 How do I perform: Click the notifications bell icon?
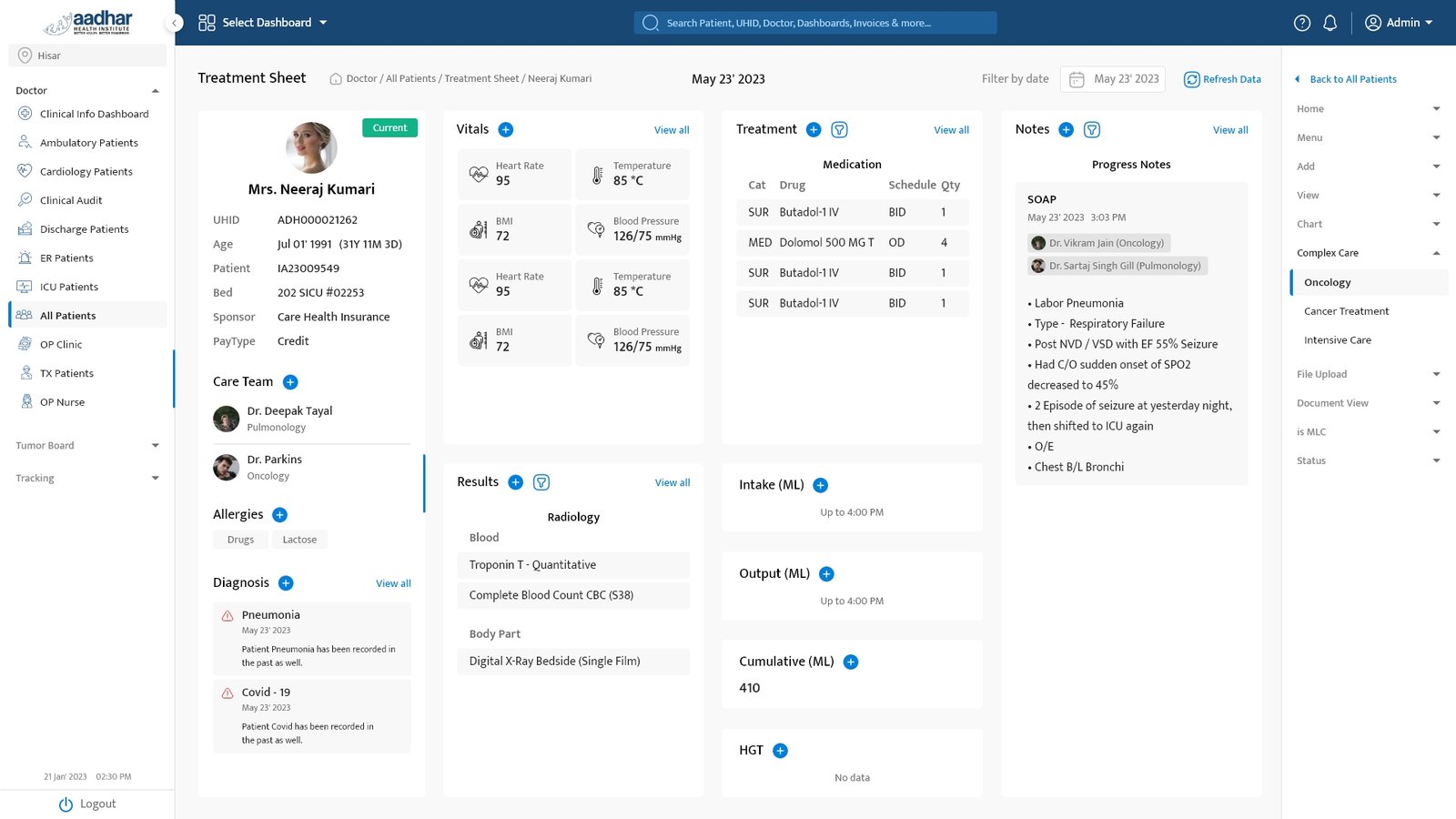(1330, 23)
